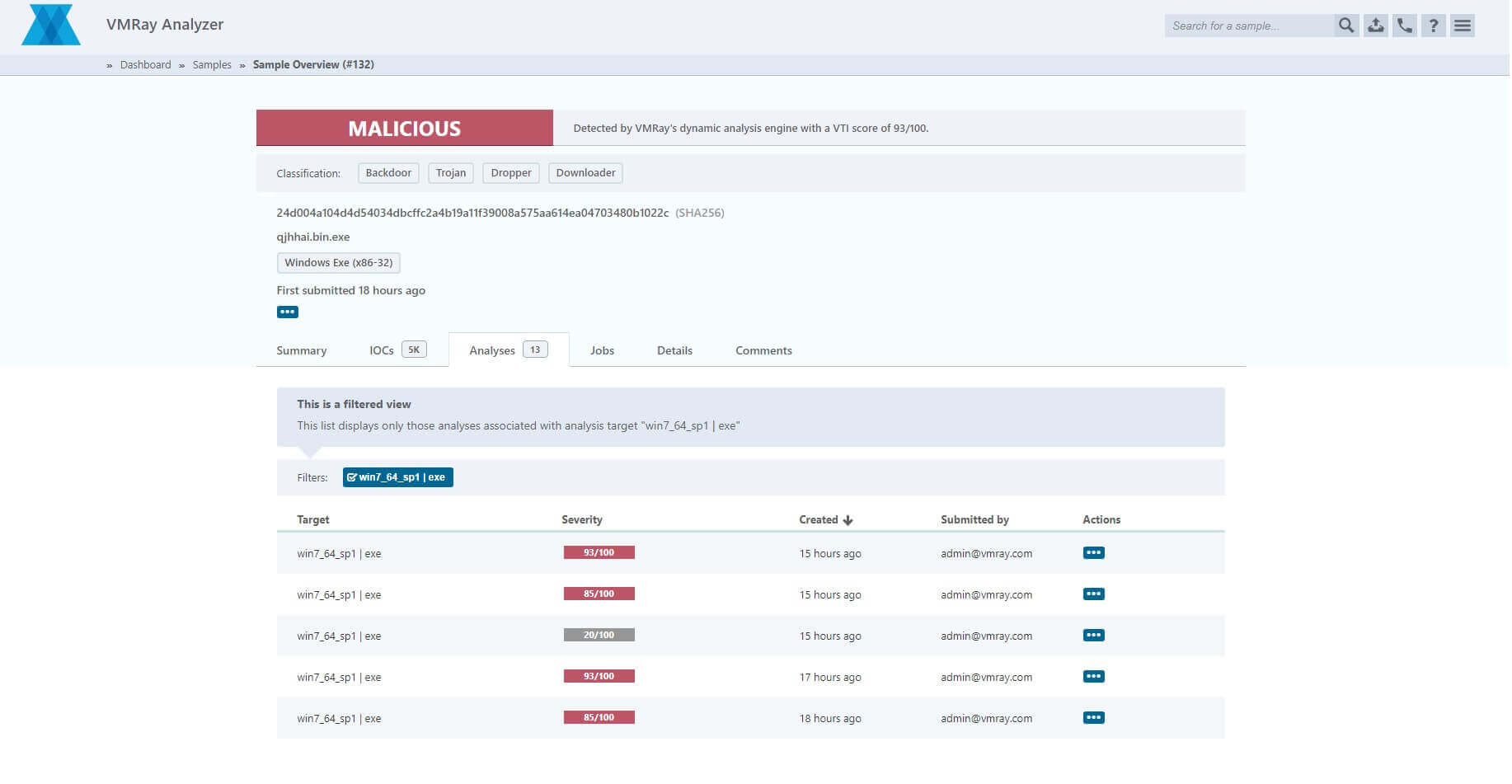Click the VMRay Analyzer title
Screen dimensions: 1512x784
coord(165,25)
